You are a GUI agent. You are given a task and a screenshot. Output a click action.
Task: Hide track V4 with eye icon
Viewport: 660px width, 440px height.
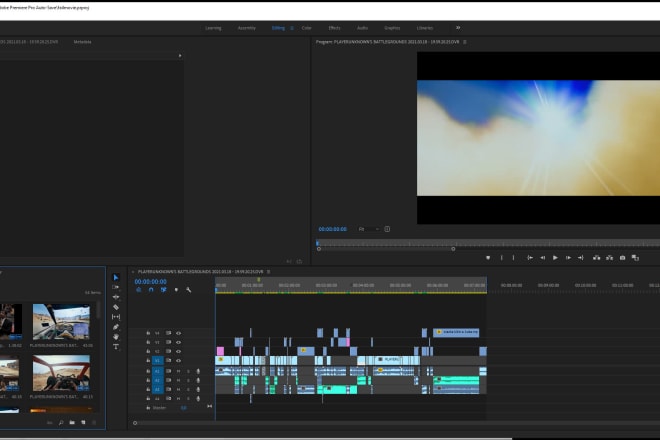[178, 333]
